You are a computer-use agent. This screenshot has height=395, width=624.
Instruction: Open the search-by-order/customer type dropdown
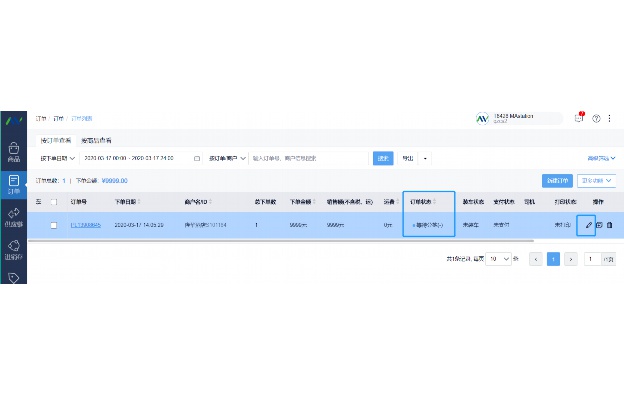tap(227, 158)
